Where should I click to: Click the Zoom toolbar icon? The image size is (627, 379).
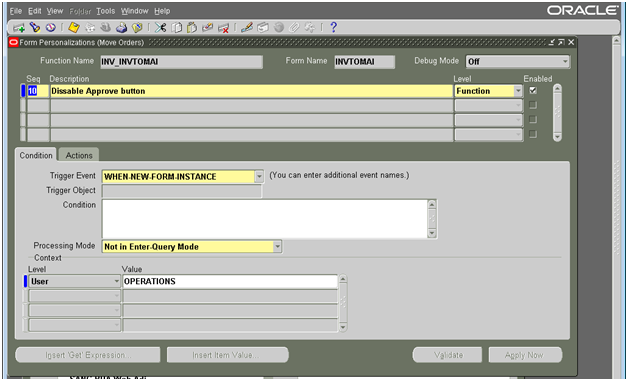[263, 28]
